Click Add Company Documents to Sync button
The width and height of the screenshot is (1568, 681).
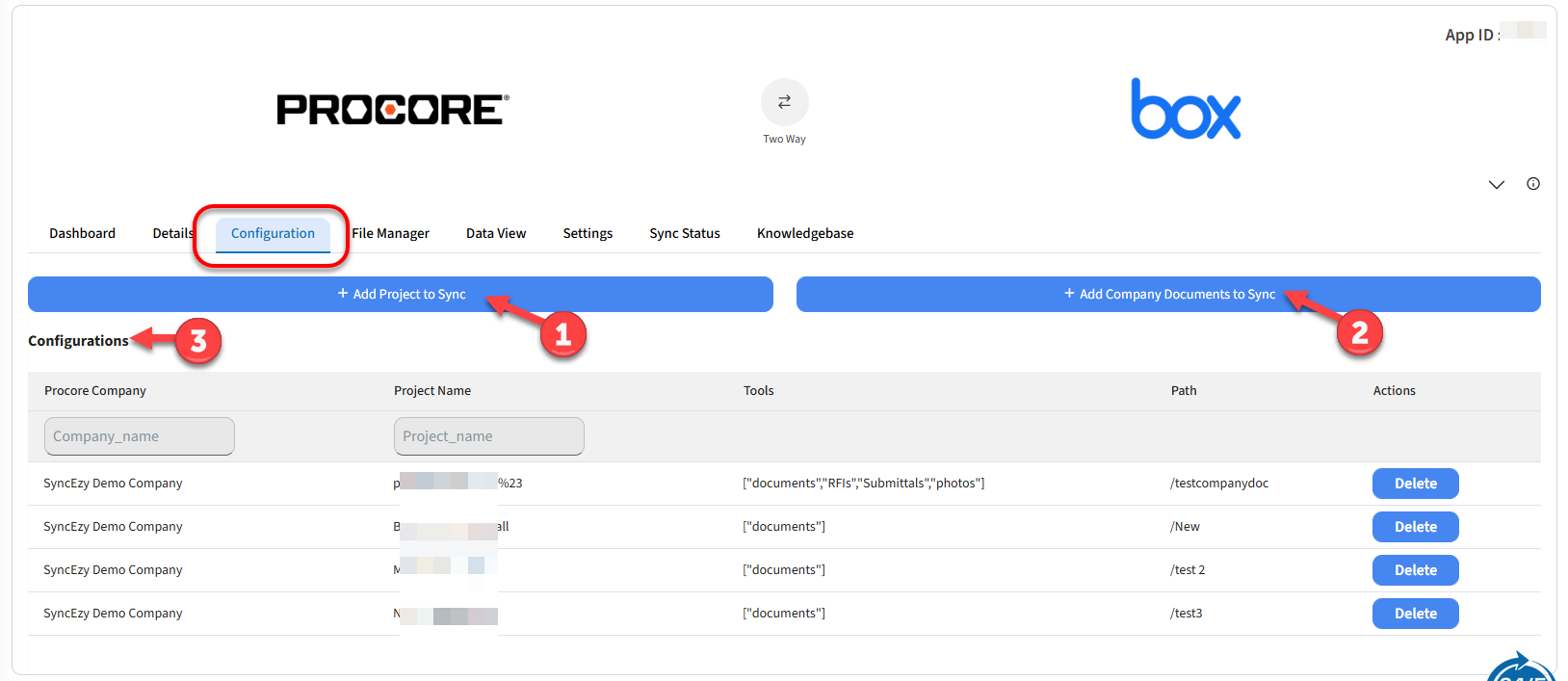point(1168,294)
